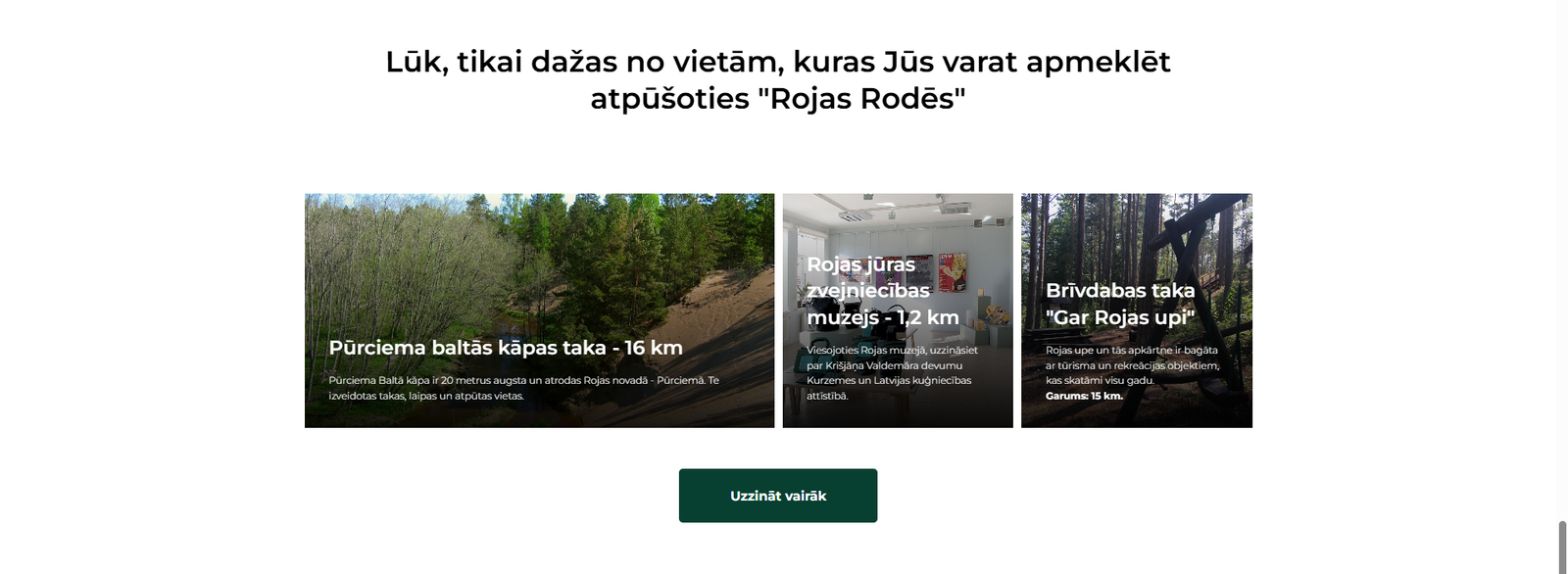Image resolution: width=1568 pixels, height=574 pixels.
Task: Click the sandy slope in the Pūrciema photo
Action: [x=686, y=323]
